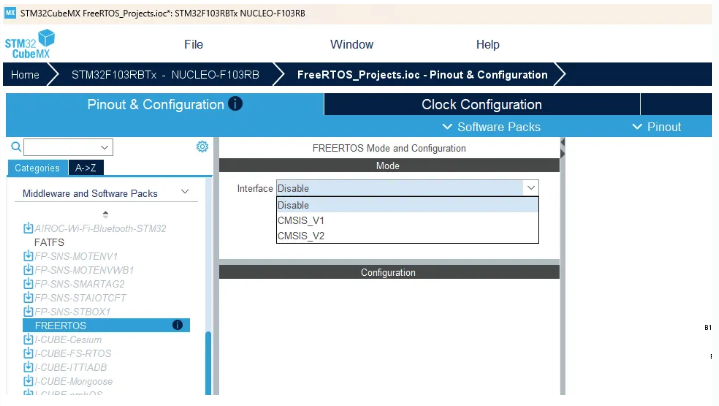Choose CMSIS_V1 in Interface list

pyautogui.click(x=407, y=220)
